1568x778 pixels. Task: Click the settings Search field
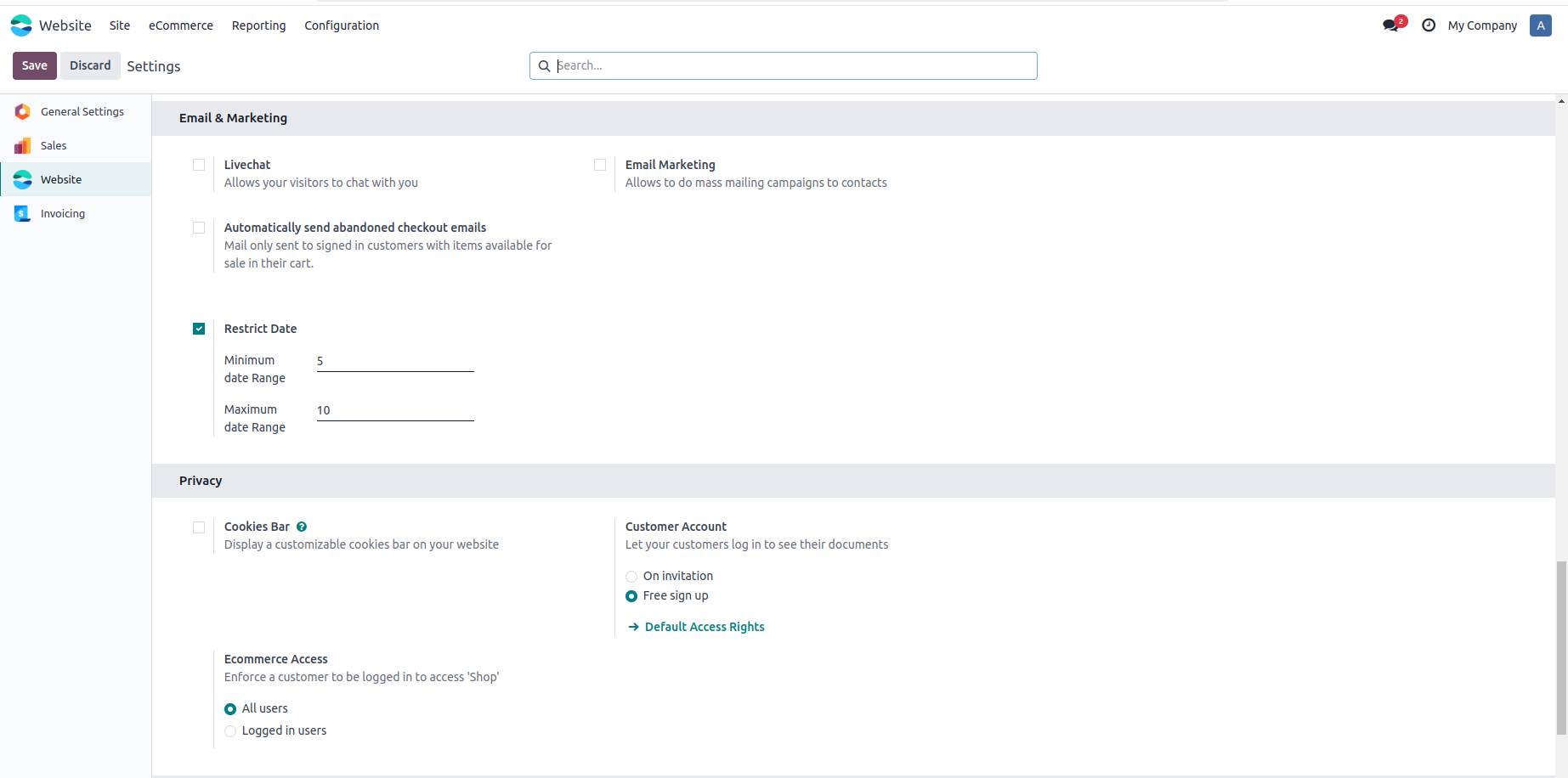pyautogui.click(x=790, y=65)
